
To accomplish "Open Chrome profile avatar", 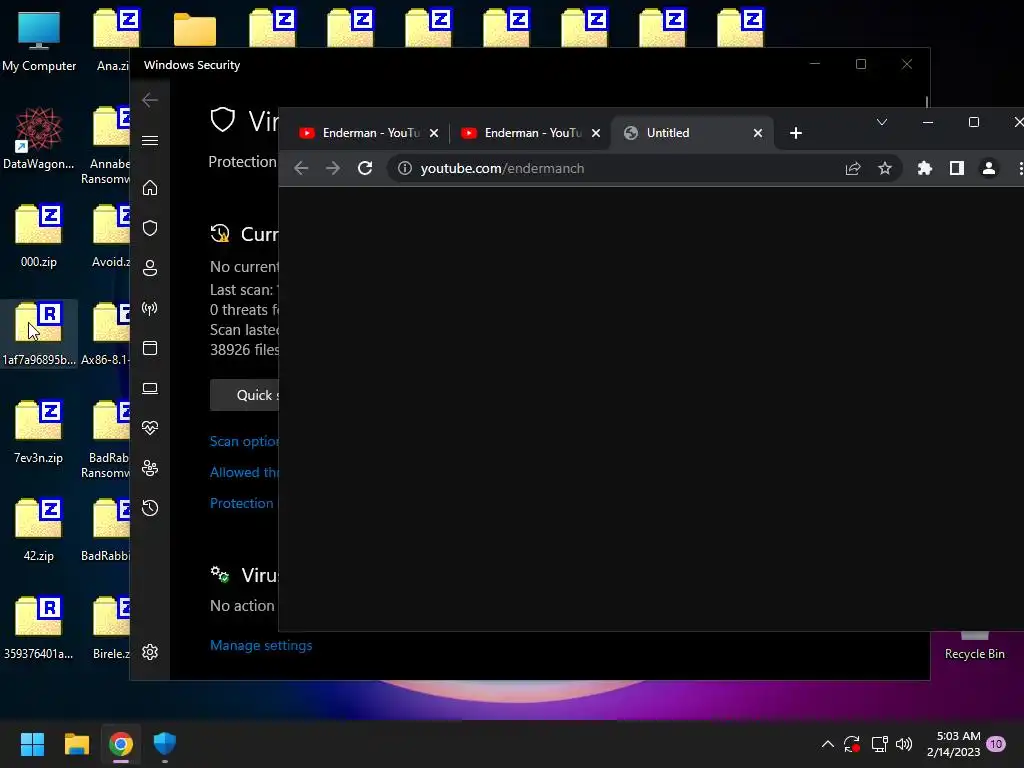I will 989,168.
